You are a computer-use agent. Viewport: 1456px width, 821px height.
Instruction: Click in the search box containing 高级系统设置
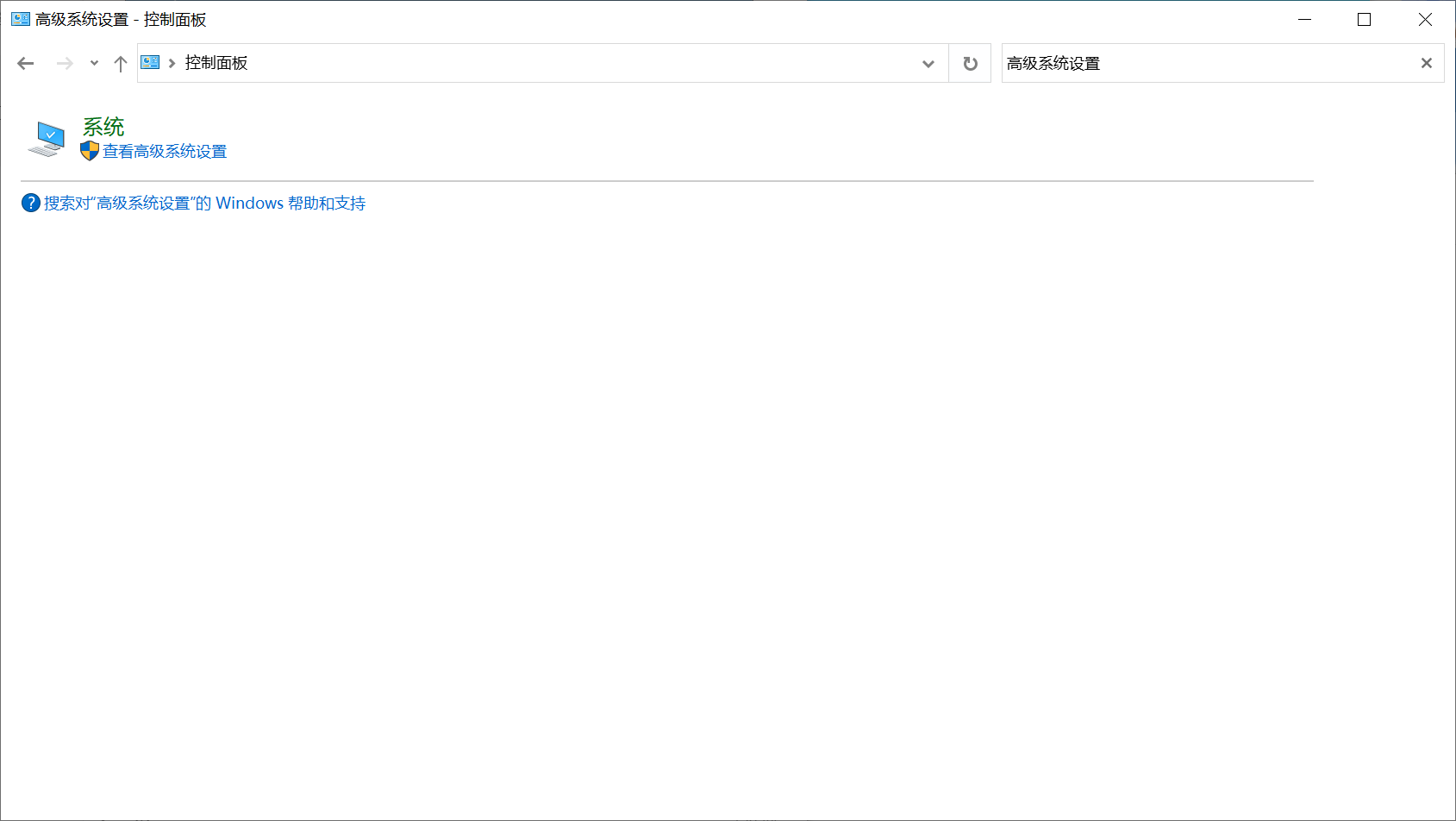[x=1207, y=63]
